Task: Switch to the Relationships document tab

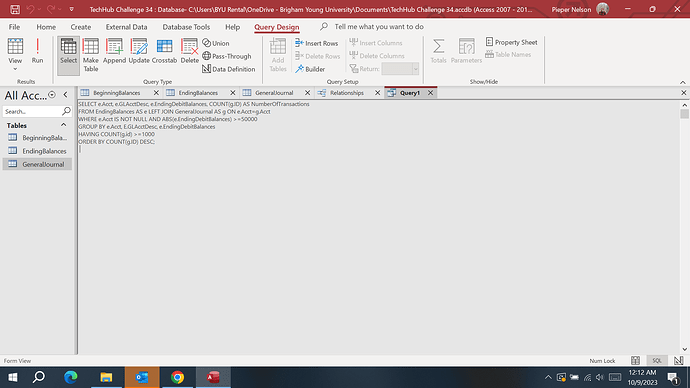Action: tap(347, 93)
